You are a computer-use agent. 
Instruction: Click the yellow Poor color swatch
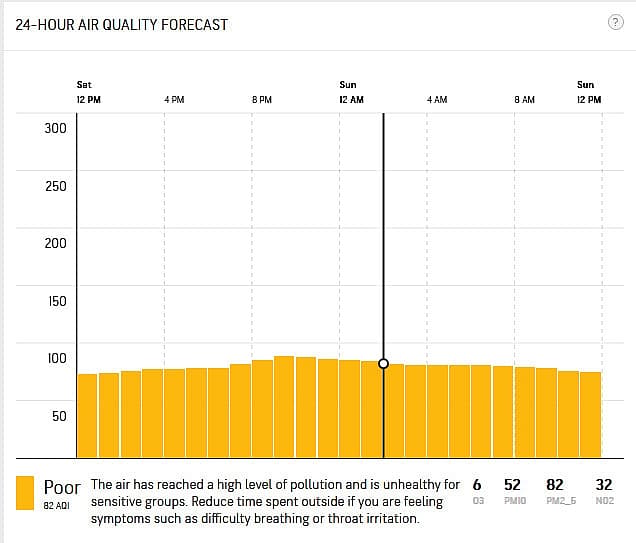click(25, 493)
